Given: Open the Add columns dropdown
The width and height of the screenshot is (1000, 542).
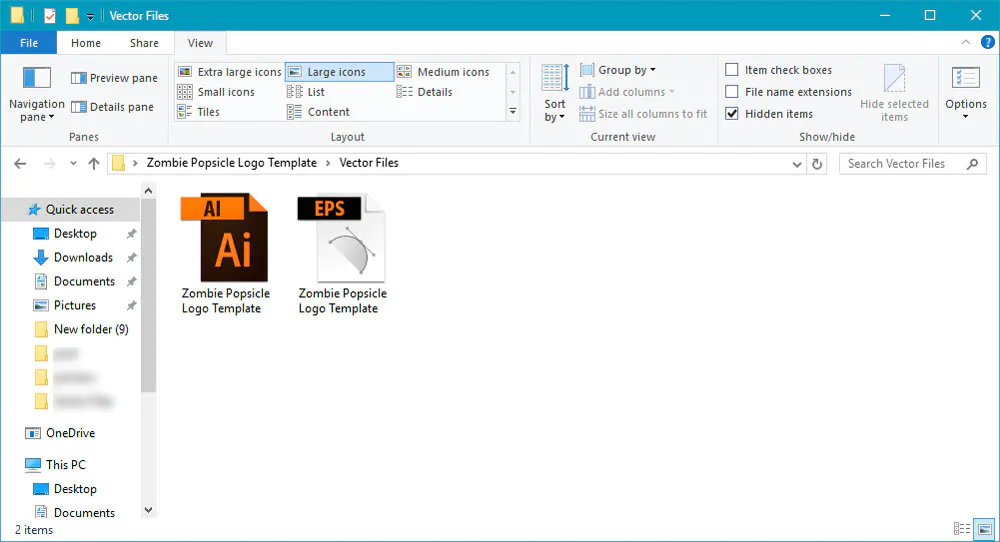Looking at the screenshot, I should pyautogui.click(x=626, y=92).
